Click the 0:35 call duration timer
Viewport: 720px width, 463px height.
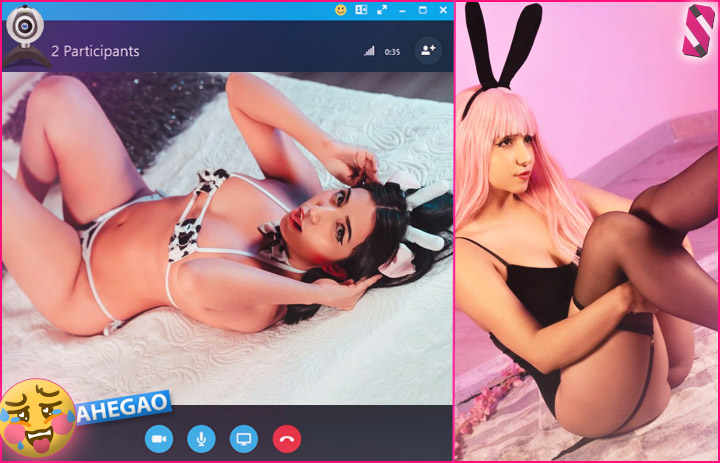coord(392,52)
